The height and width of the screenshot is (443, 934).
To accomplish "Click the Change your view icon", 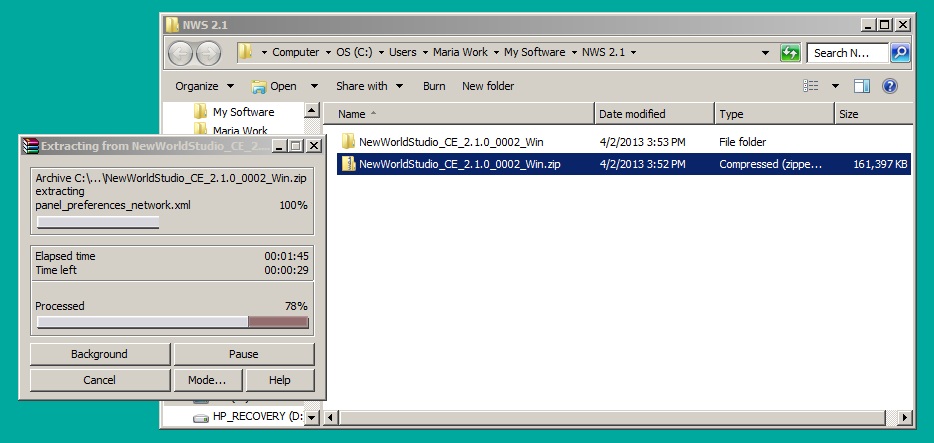I will click(811, 86).
